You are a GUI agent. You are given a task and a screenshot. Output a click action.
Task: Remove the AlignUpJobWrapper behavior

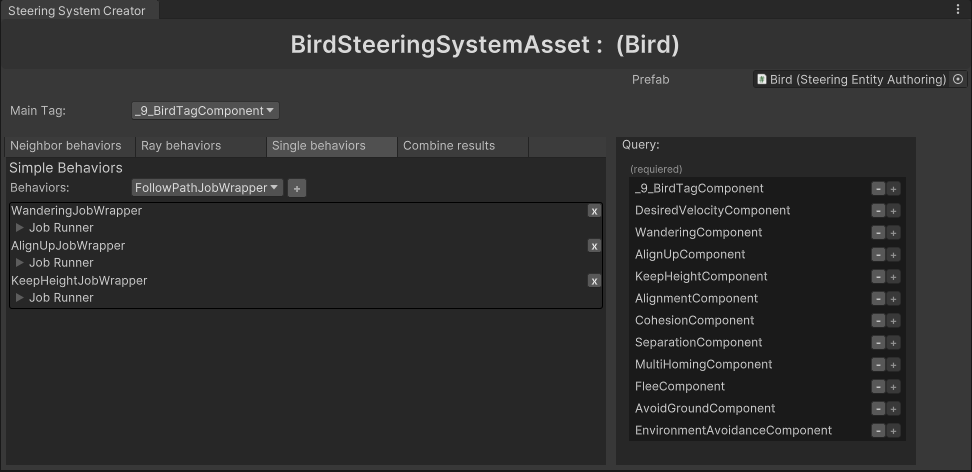click(x=594, y=246)
